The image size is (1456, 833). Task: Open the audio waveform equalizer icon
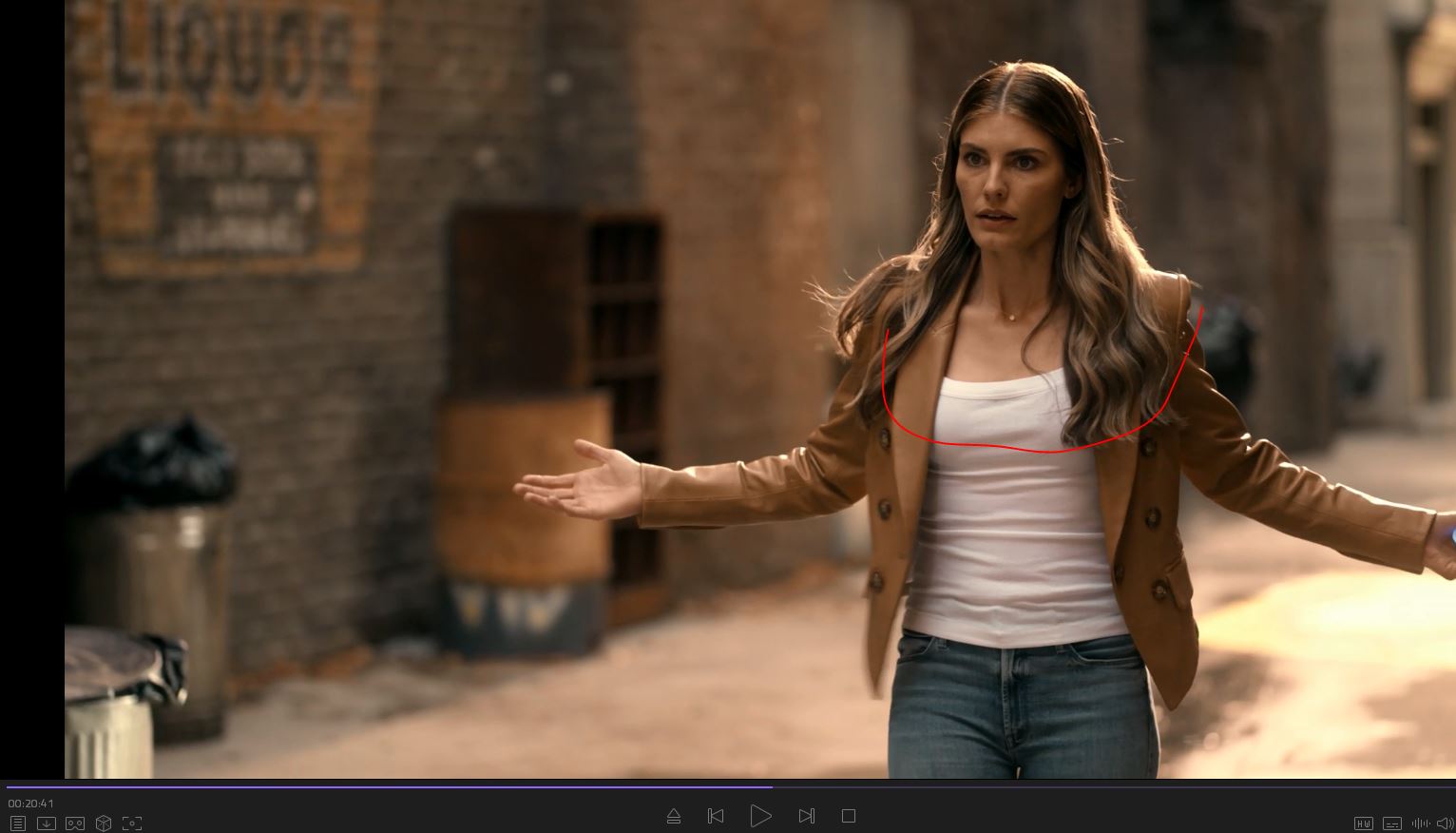coord(1420,823)
